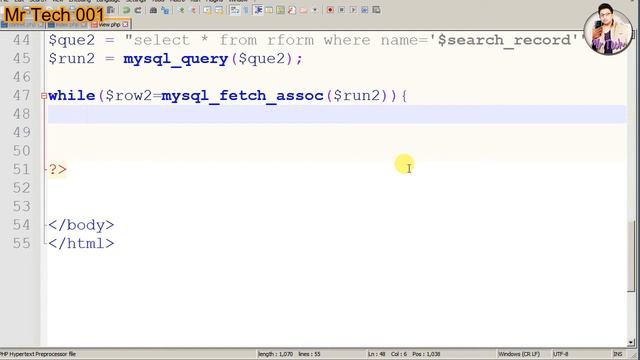Image resolution: width=640 pixels, height=360 pixels.
Task: Click line number 51 in margin
Action: [x=22, y=169]
